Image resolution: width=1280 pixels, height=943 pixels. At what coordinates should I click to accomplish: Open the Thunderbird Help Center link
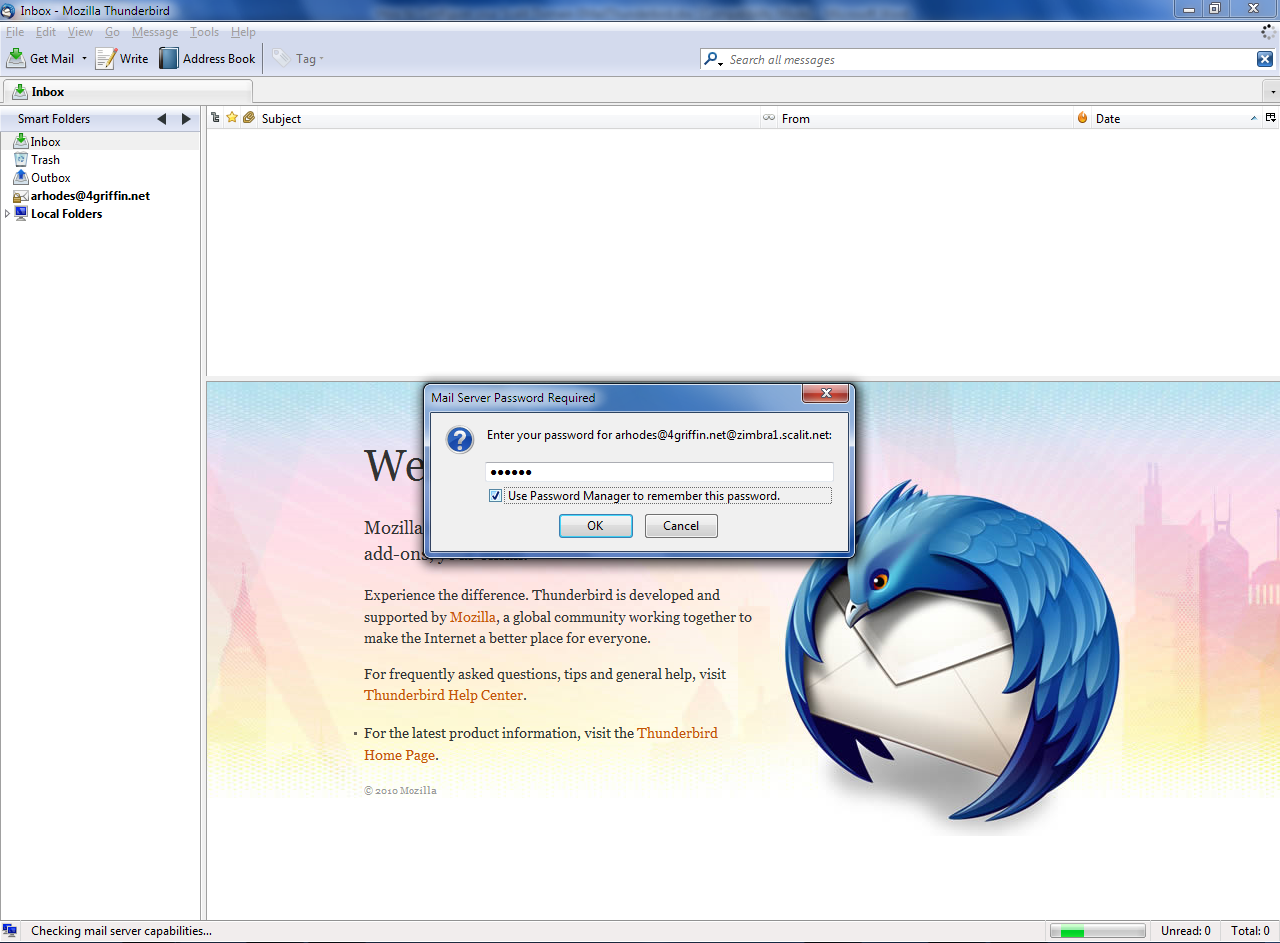[443, 695]
